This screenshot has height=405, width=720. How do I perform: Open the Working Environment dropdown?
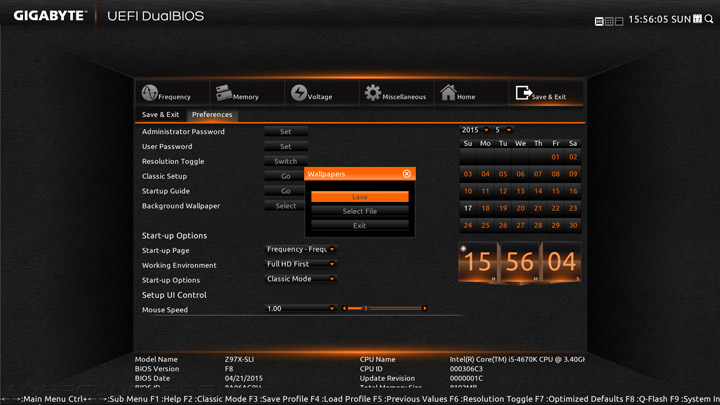click(x=301, y=264)
